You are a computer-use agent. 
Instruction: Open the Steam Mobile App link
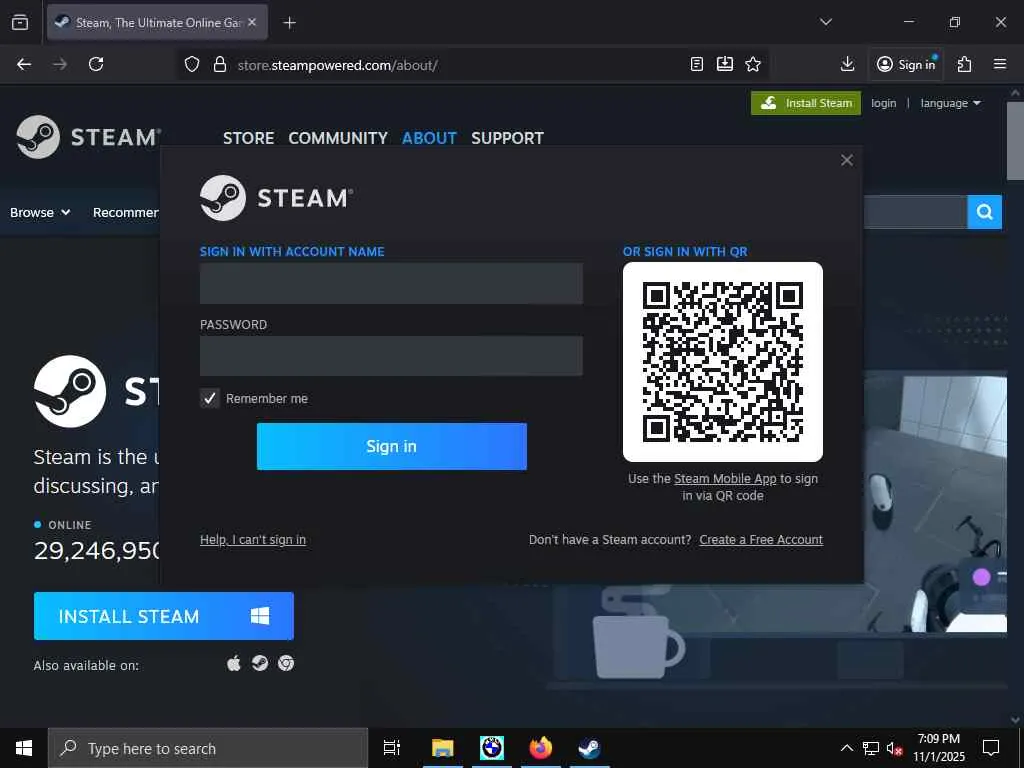pos(725,479)
